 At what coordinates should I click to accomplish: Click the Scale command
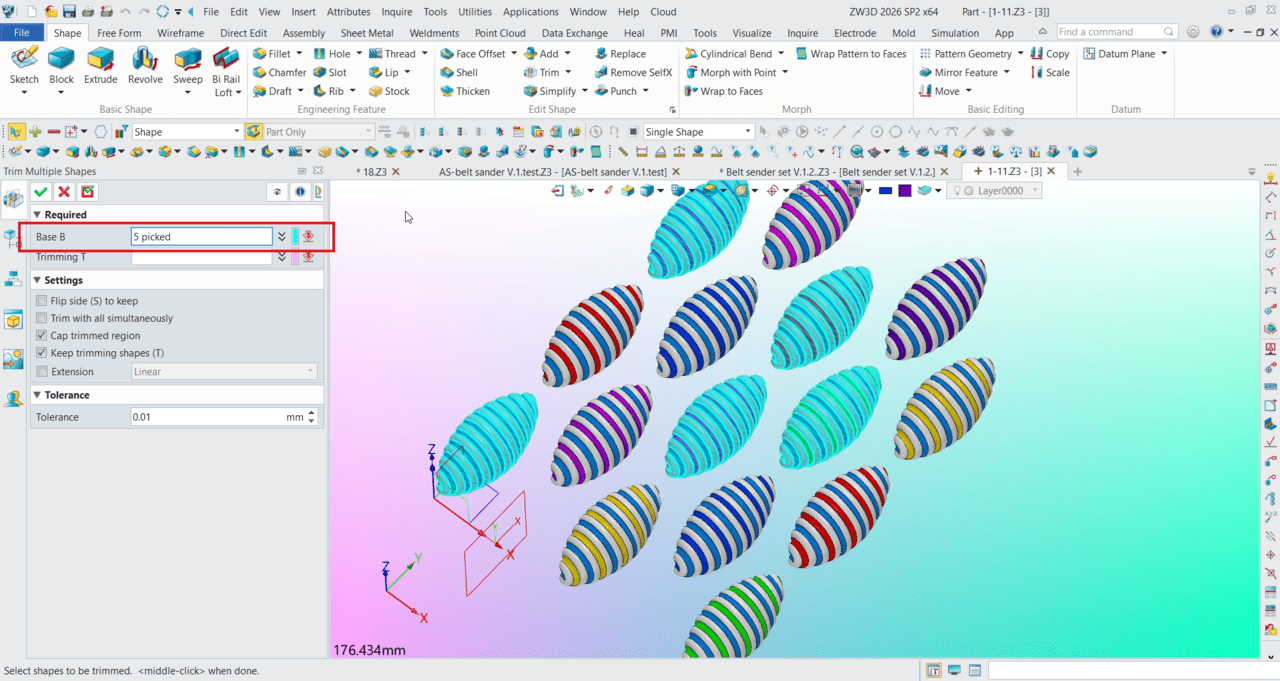(x=1057, y=71)
